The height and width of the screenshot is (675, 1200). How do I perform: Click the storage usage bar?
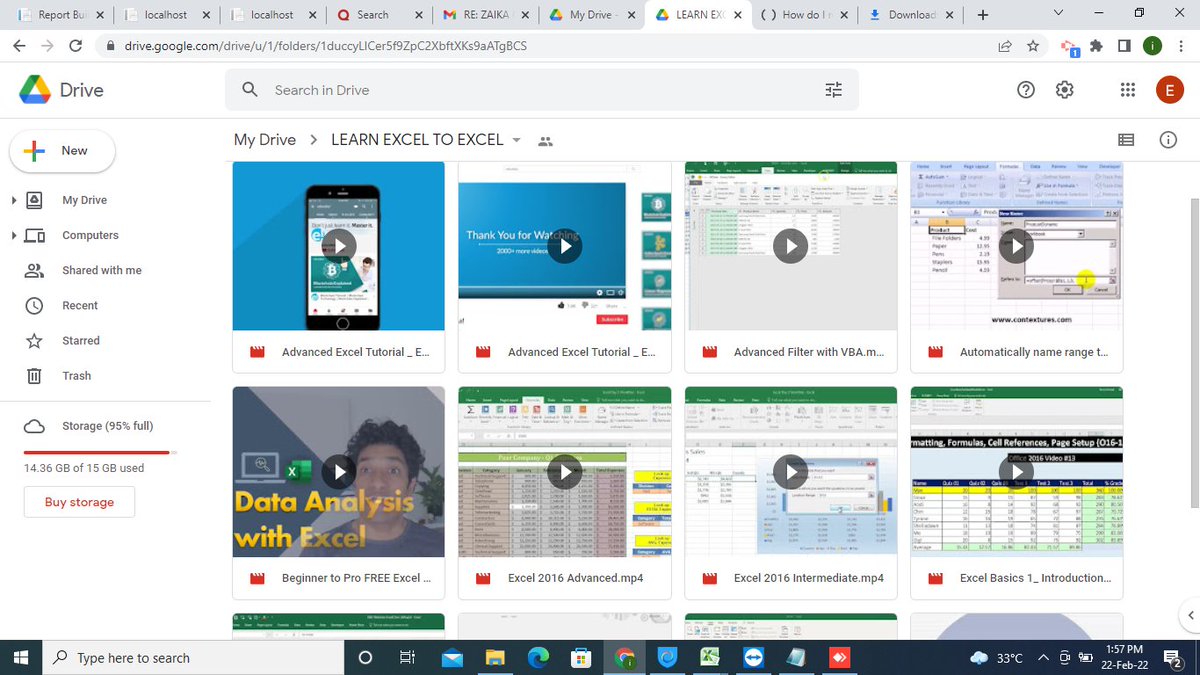pyautogui.click(x=99, y=452)
